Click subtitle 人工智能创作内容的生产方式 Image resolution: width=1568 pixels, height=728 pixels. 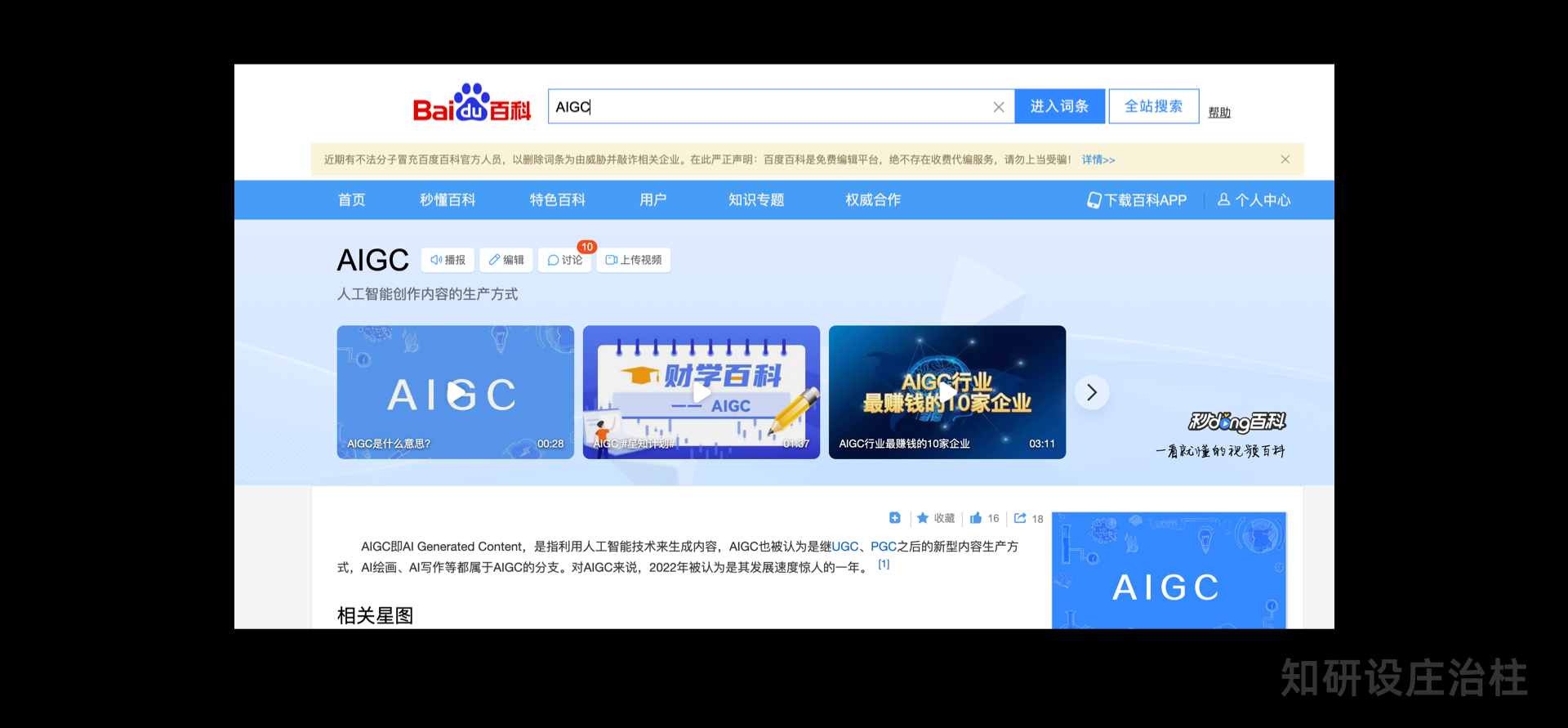(x=428, y=294)
